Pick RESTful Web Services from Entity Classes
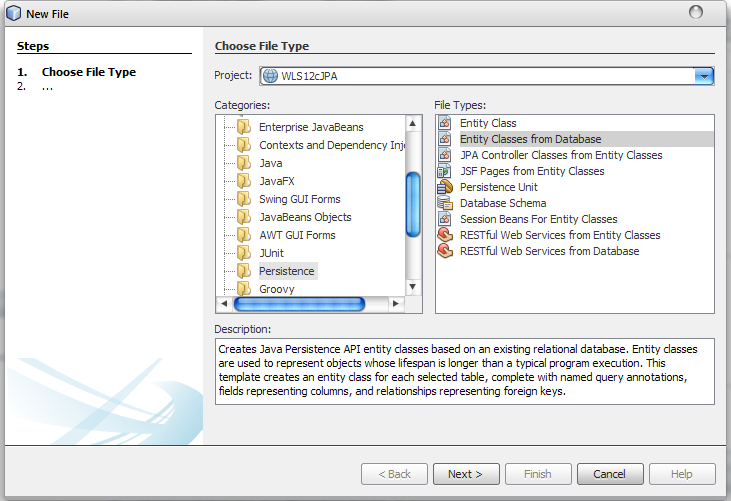Screen dimensions: 731x501 [560, 235]
